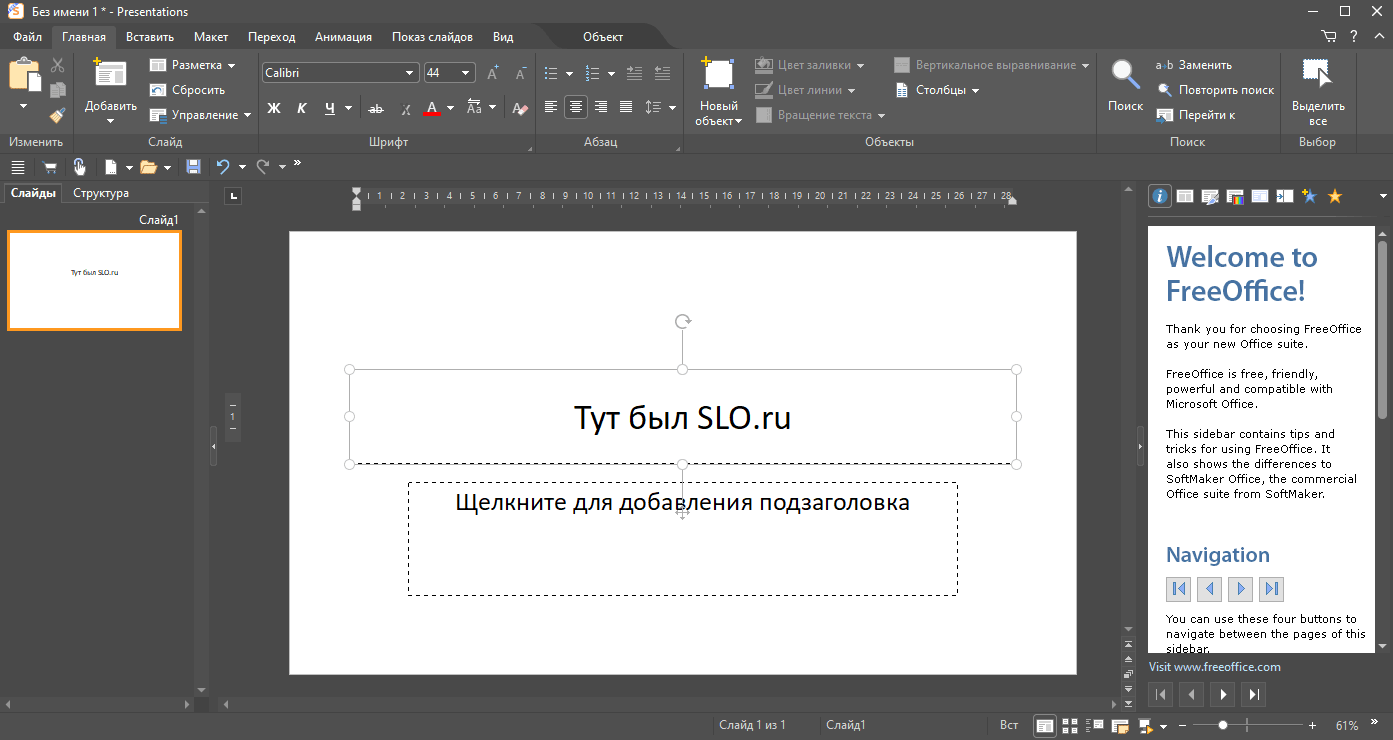Decrease font size with A- icon
This screenshot has height=740, width=1393.
coord(520,73)
